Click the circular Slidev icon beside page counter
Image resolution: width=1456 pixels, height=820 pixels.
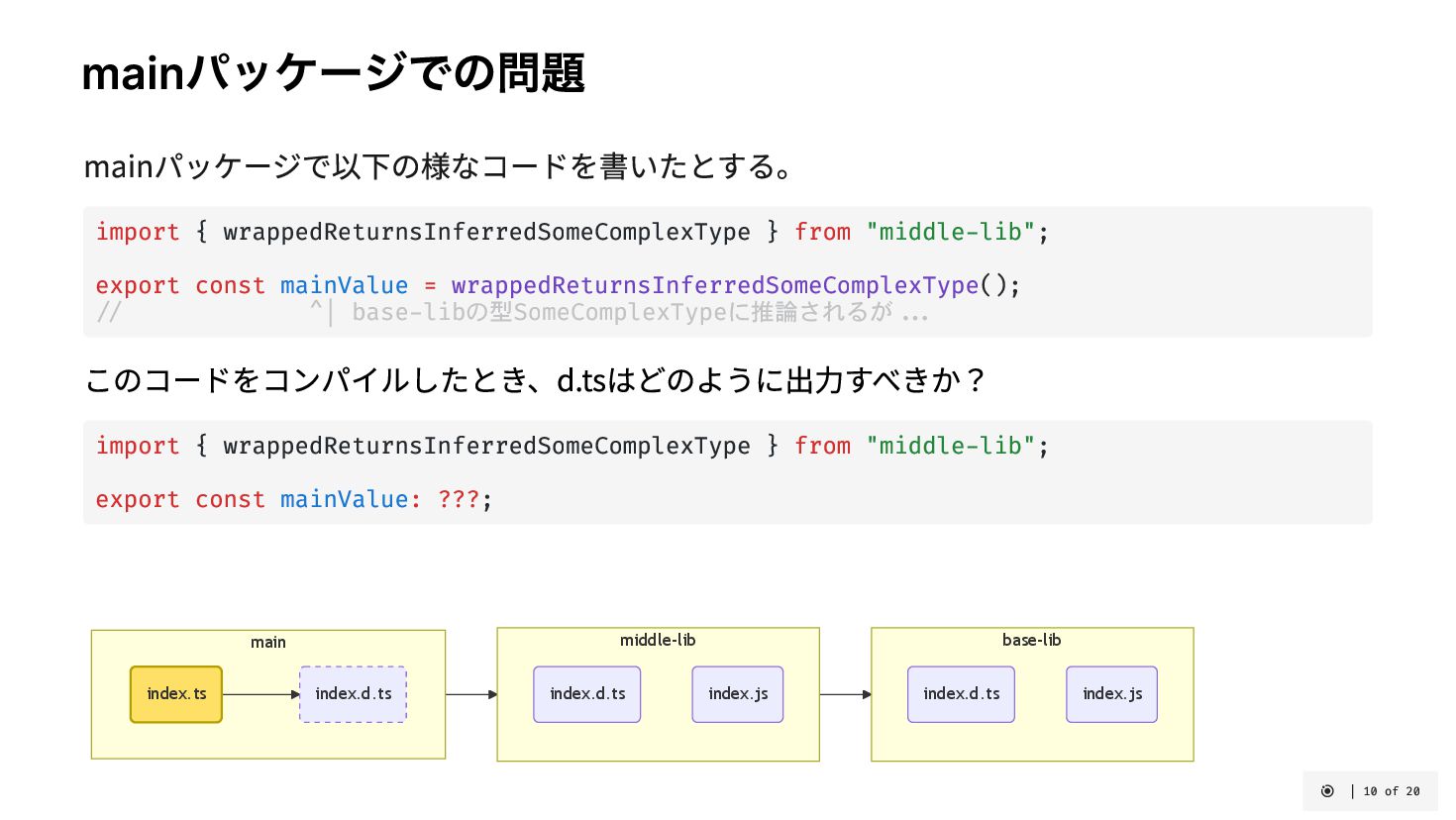click(1327, 791)
